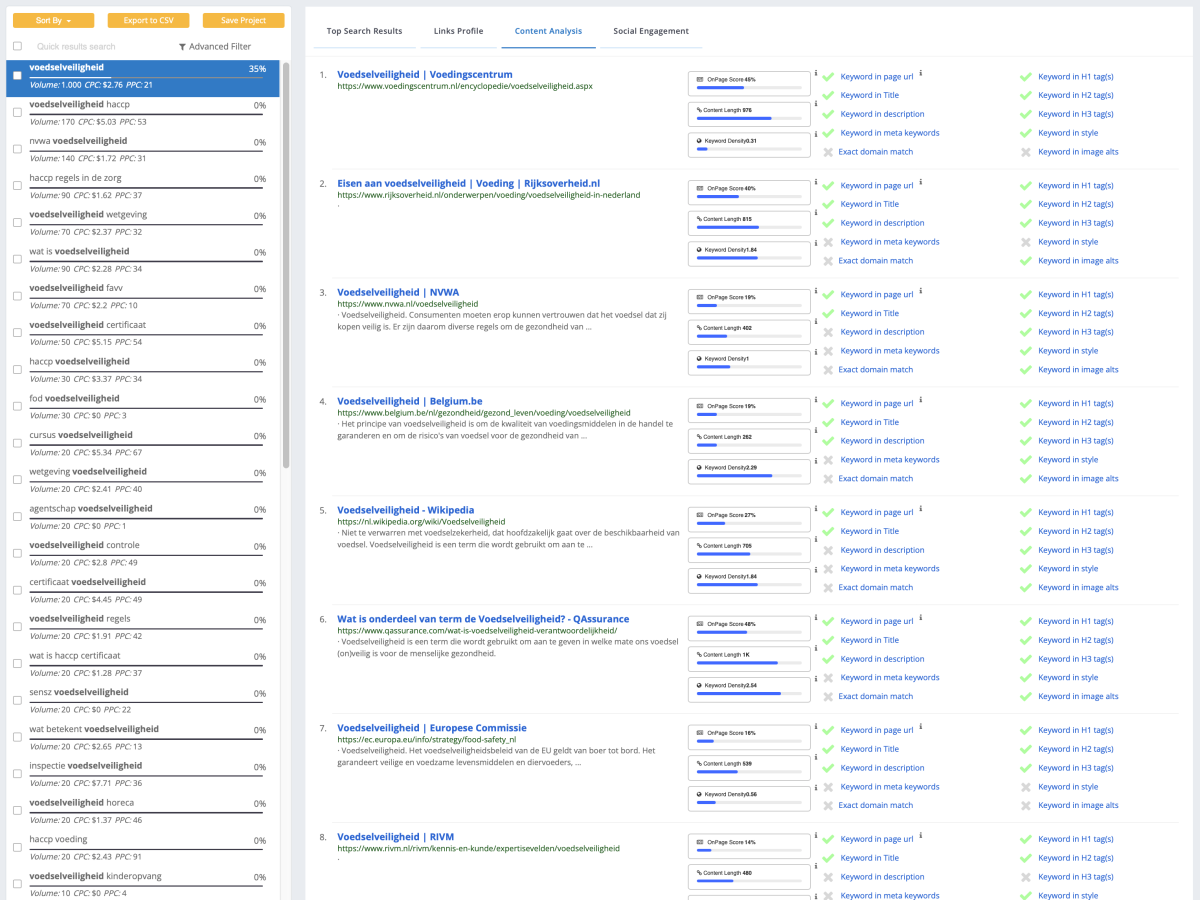Click info icon beside first OnPage Score

click(816, 74)
